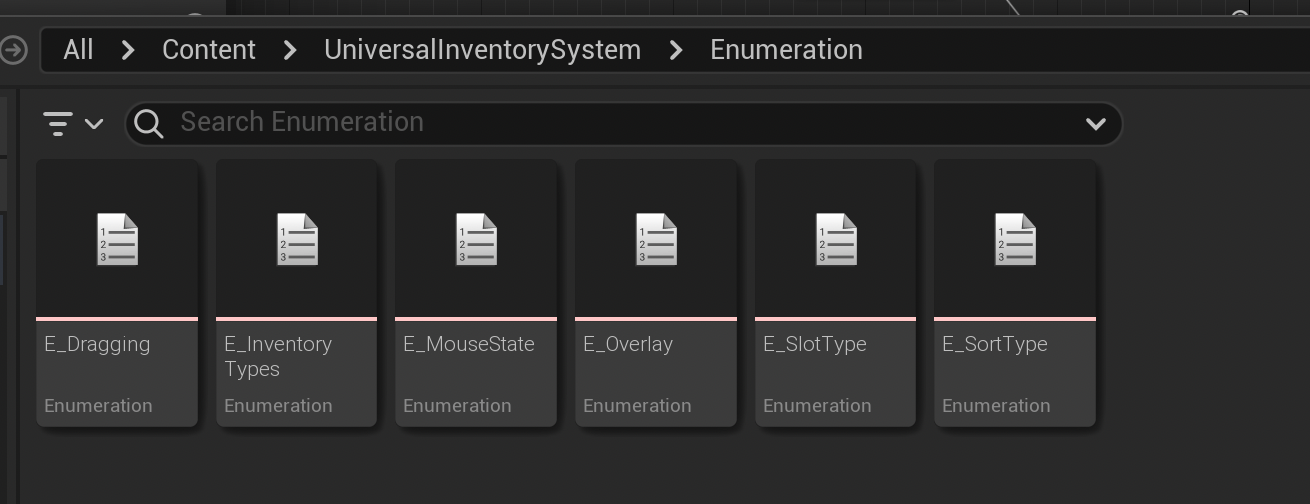This screenshot has height=504, width=1310.
Task: Open the saved searches dropdown in search bar
Action: point(1095,124)
